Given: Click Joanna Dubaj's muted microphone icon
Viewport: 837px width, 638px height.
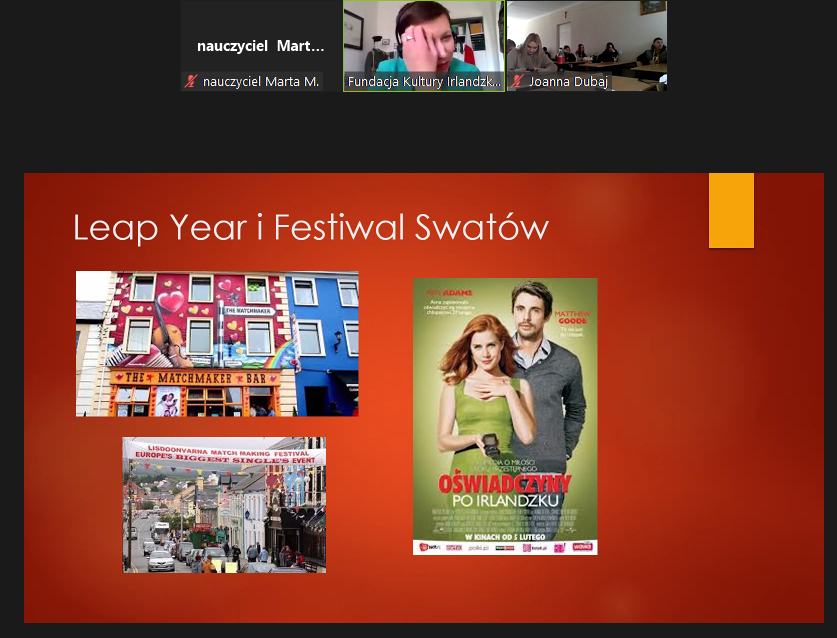Looking at the screenshot, I should pos(517,82).
